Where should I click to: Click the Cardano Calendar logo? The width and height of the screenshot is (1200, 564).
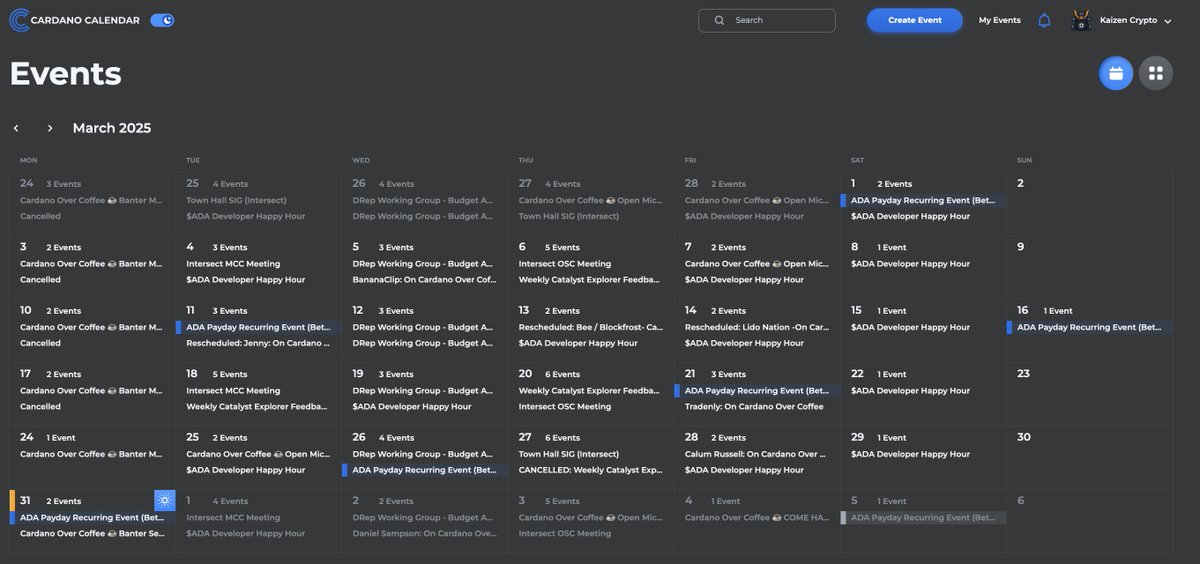click(75, 20)
